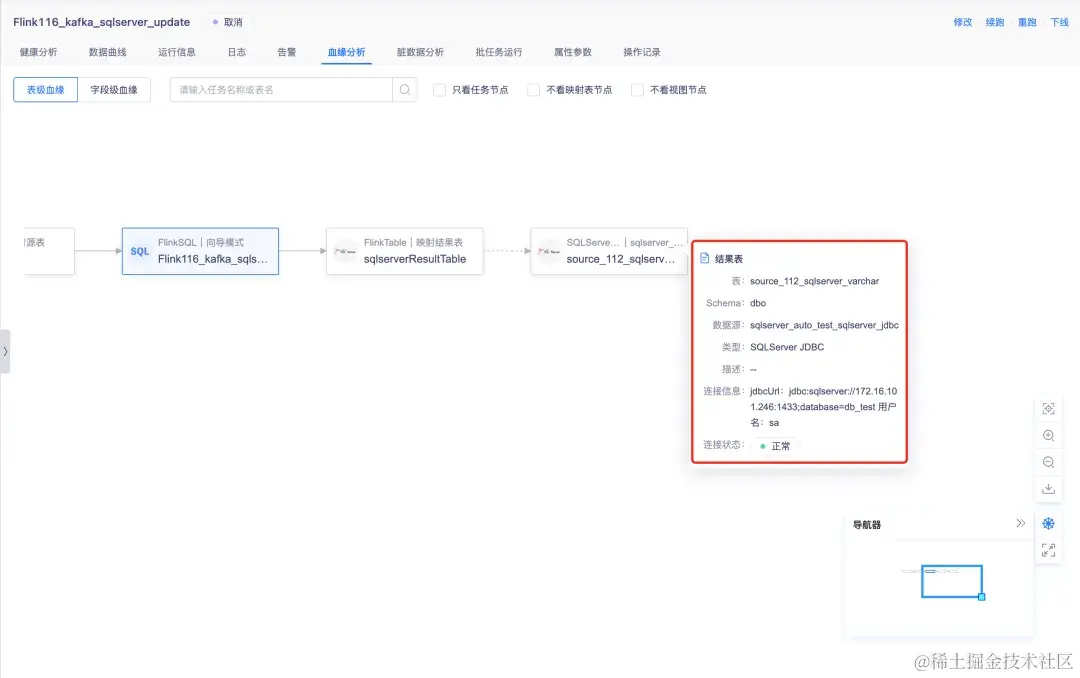The height and width of the screenshot is (678, 1080).
Task: Switch to 字段级血缘 view
Action: (x=114, y=90)
